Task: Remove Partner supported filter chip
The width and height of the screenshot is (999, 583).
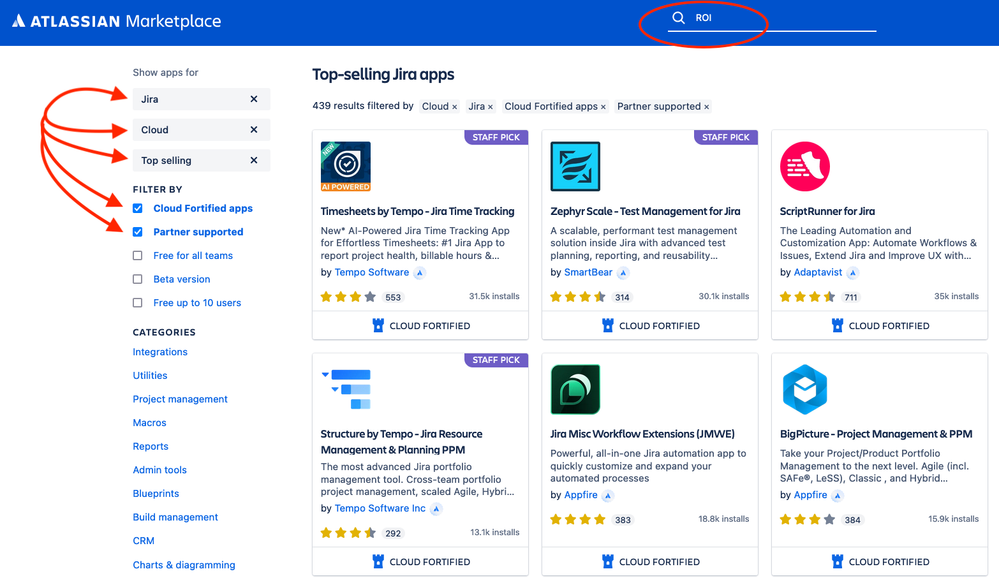Action: (x=706, y=107)
